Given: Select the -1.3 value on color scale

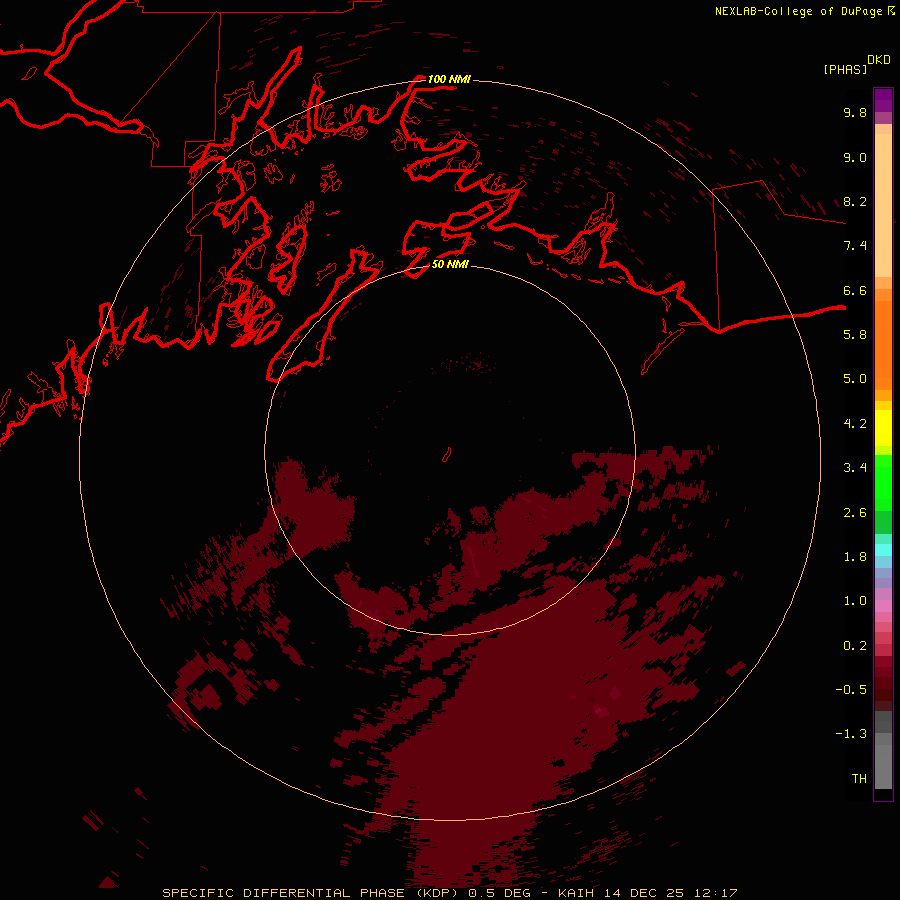Looking at the screenshot, I should point(851,734).
